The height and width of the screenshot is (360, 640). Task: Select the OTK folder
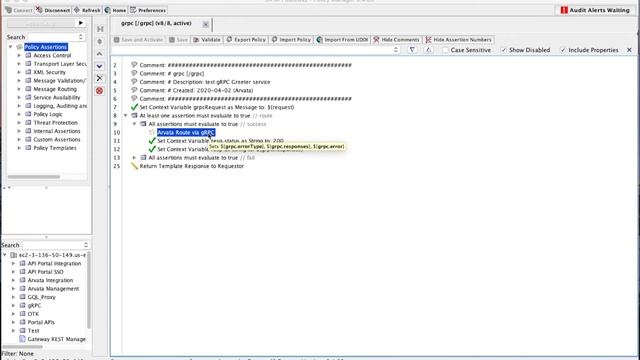point(33,314)
